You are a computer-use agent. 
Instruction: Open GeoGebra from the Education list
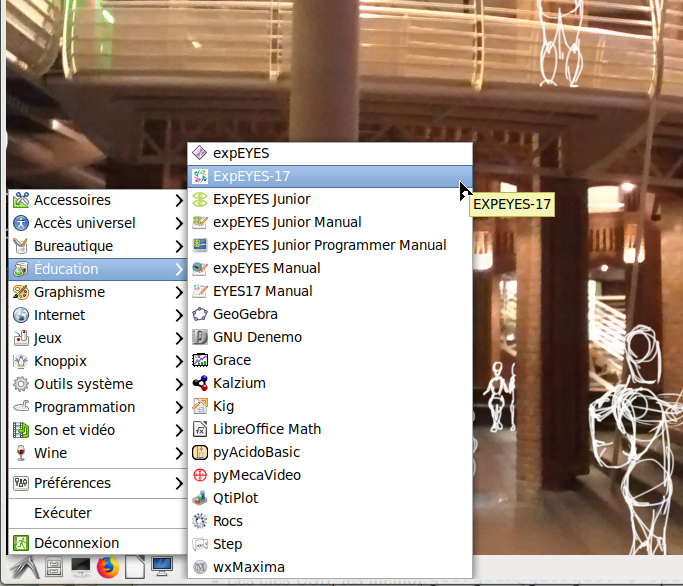click(x=245, y=314)
